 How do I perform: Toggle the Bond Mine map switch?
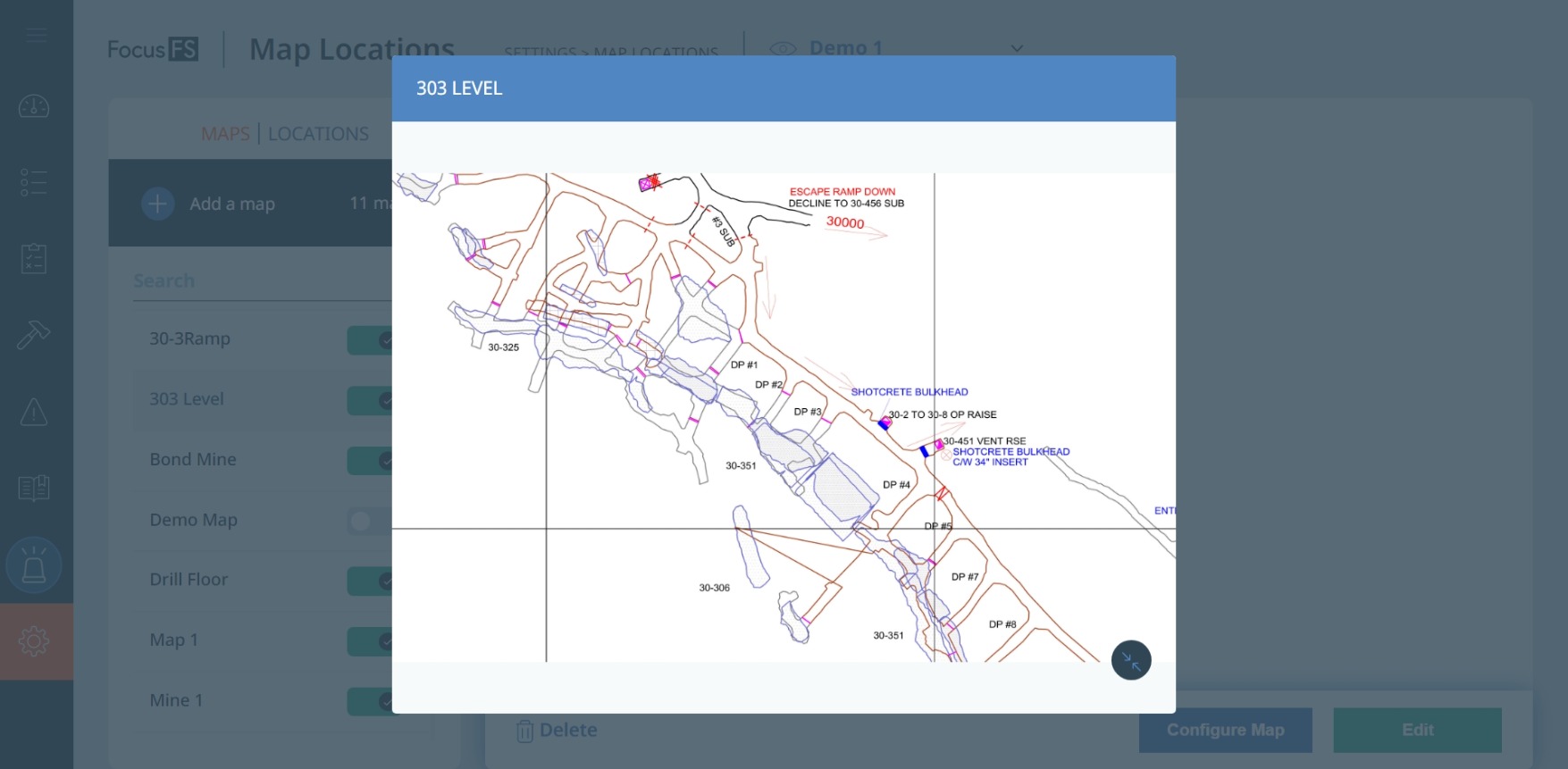pyautogui.click(x=371, y=460)
